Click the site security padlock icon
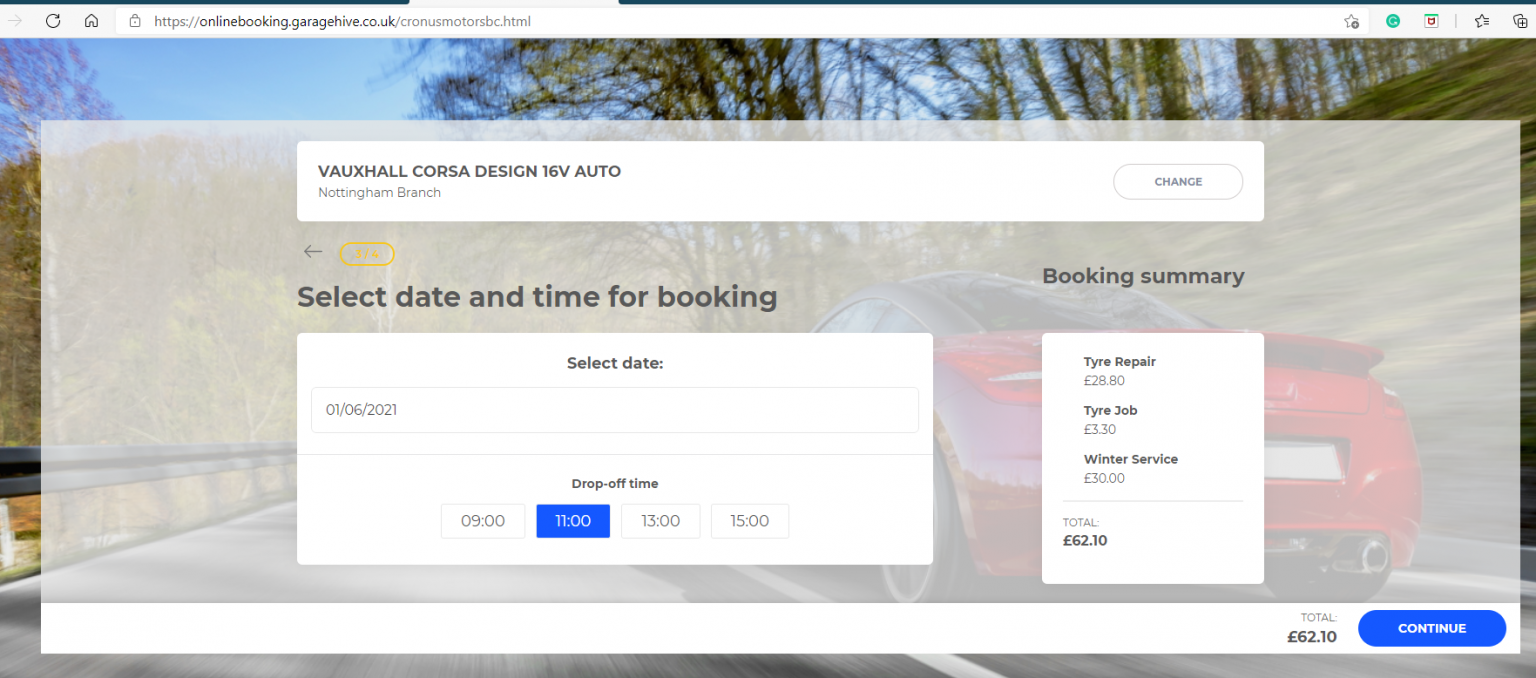Image resolution: width=1536 pixels, height=678 pixels. (x=136, y=21)
